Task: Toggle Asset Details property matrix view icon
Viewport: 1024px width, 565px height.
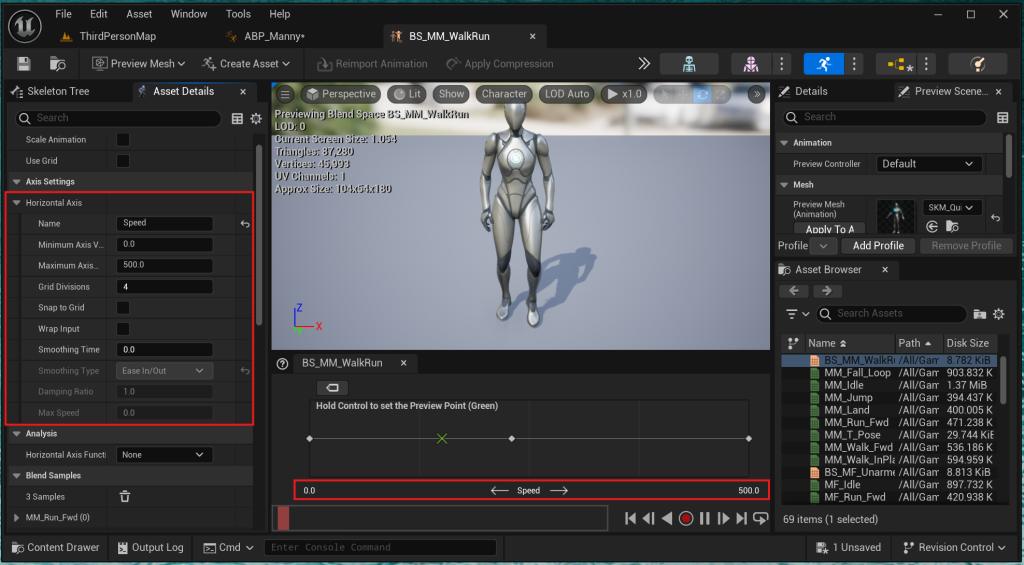Action: [237, 118]
